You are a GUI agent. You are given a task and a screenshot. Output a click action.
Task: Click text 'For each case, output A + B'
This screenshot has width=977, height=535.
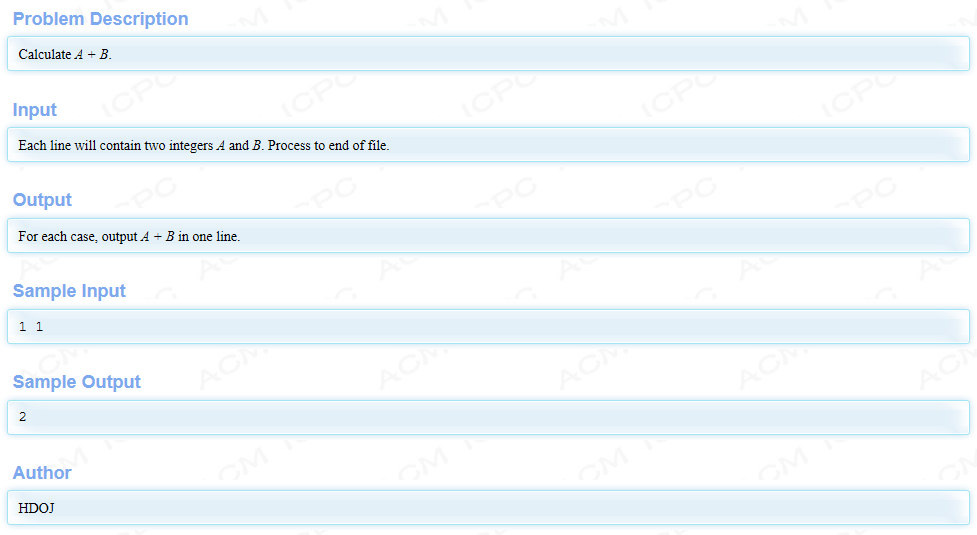pyautogui.click(x=96, y=236)
